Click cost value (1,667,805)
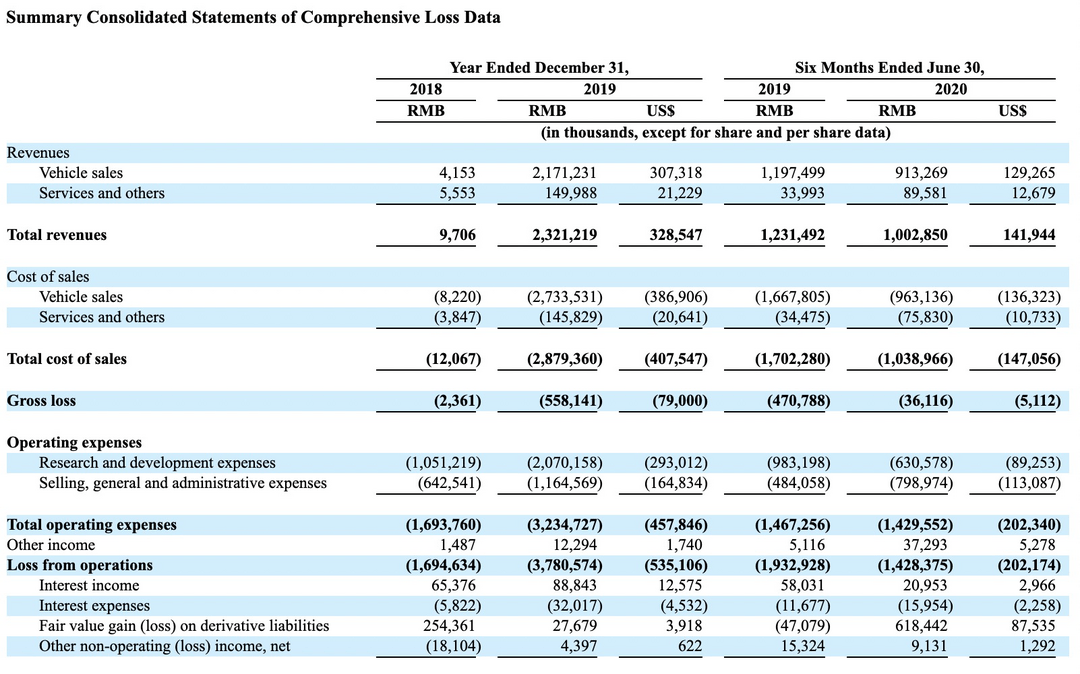This screenshot has height=674, width=1080. [x=792, y=297]
